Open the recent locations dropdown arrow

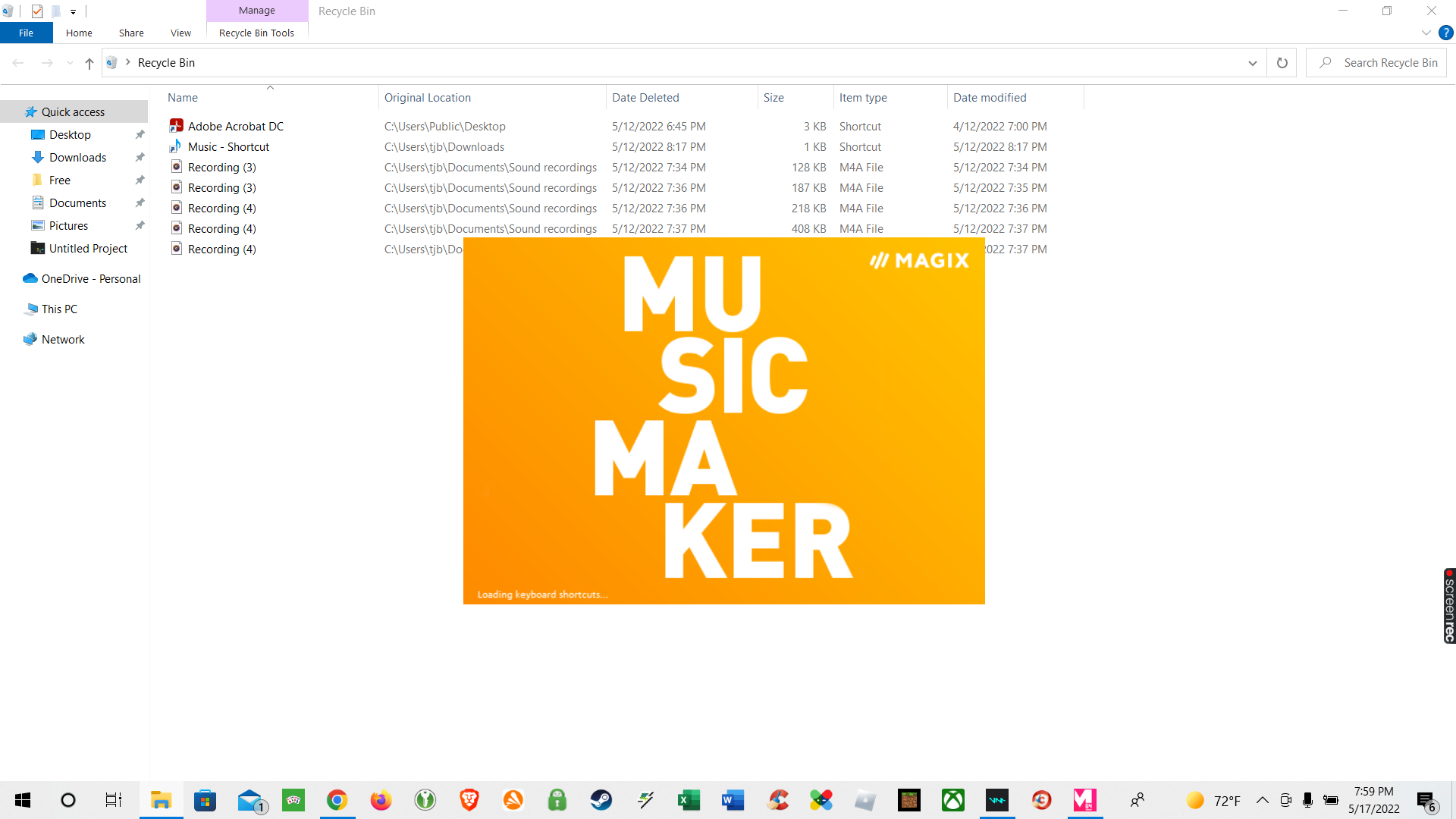click(x=70, y=63)
